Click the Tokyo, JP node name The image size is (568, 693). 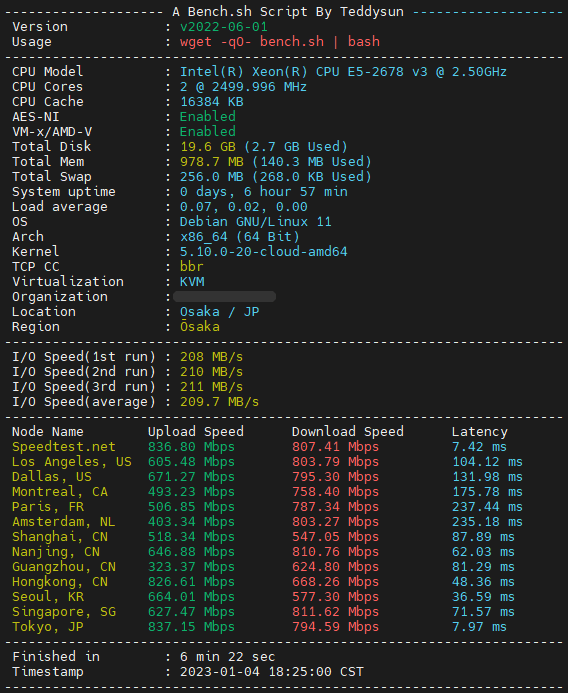(x=48, y=627)
